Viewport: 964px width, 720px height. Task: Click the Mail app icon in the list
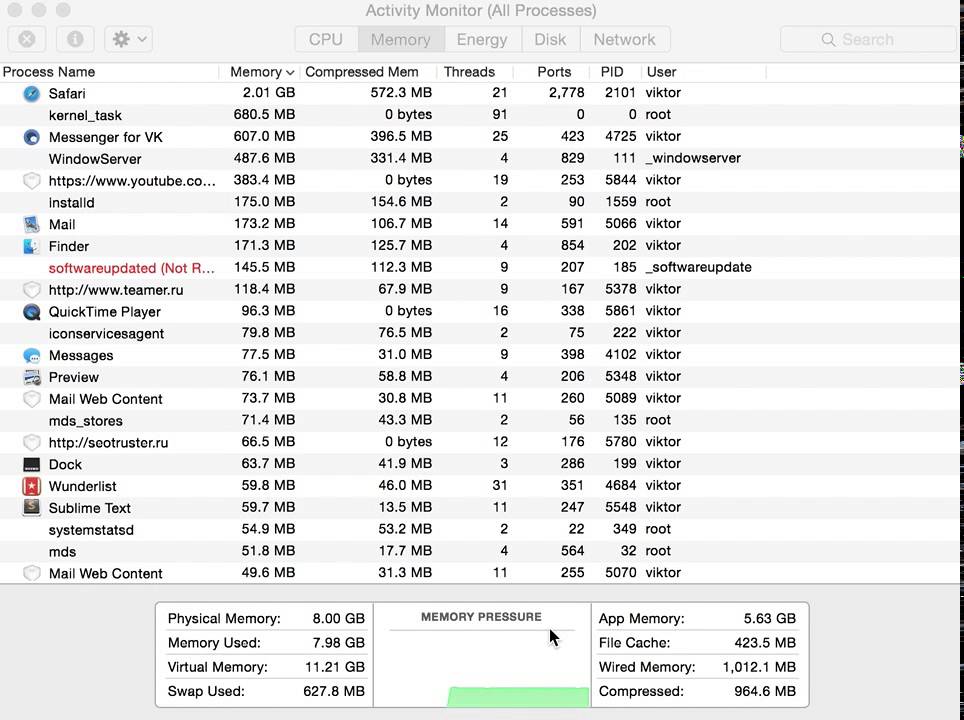pyautogui.click(x=31, y=224)
